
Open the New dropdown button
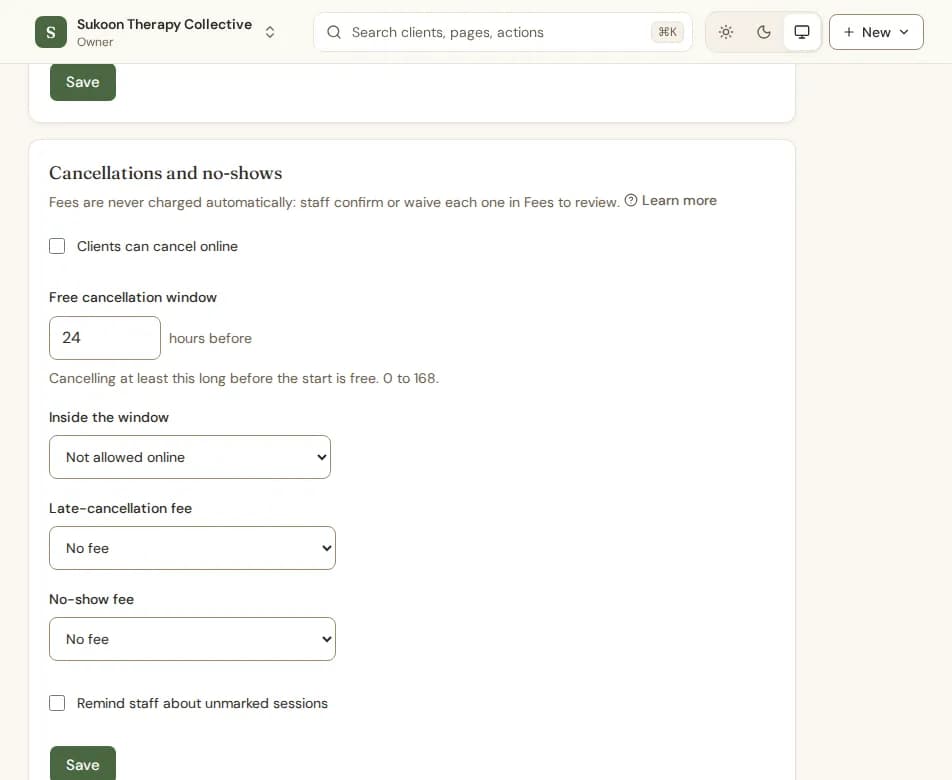pyautogui.click(x=876, y=32)
